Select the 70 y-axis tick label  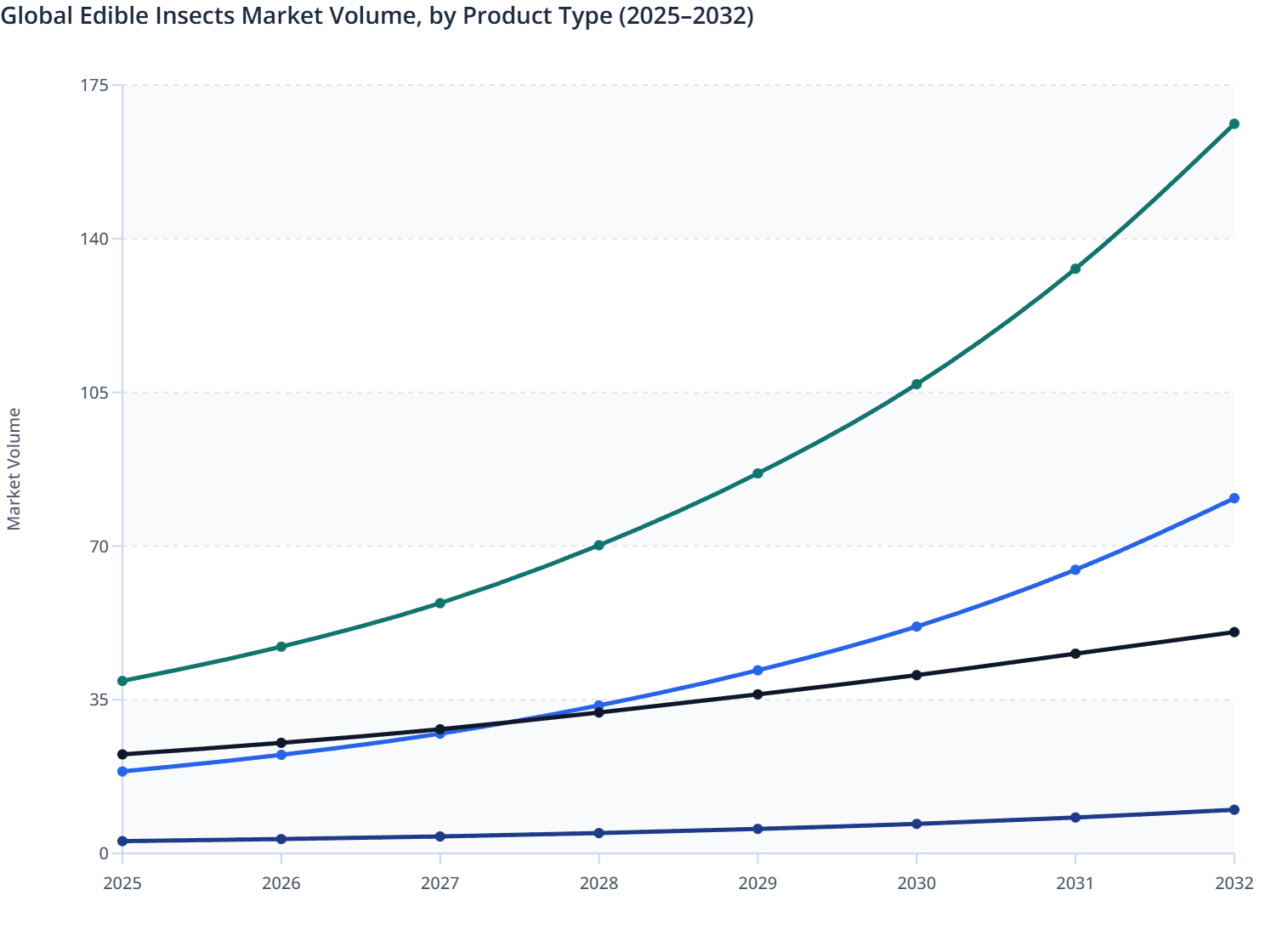(x=101, y=547)
